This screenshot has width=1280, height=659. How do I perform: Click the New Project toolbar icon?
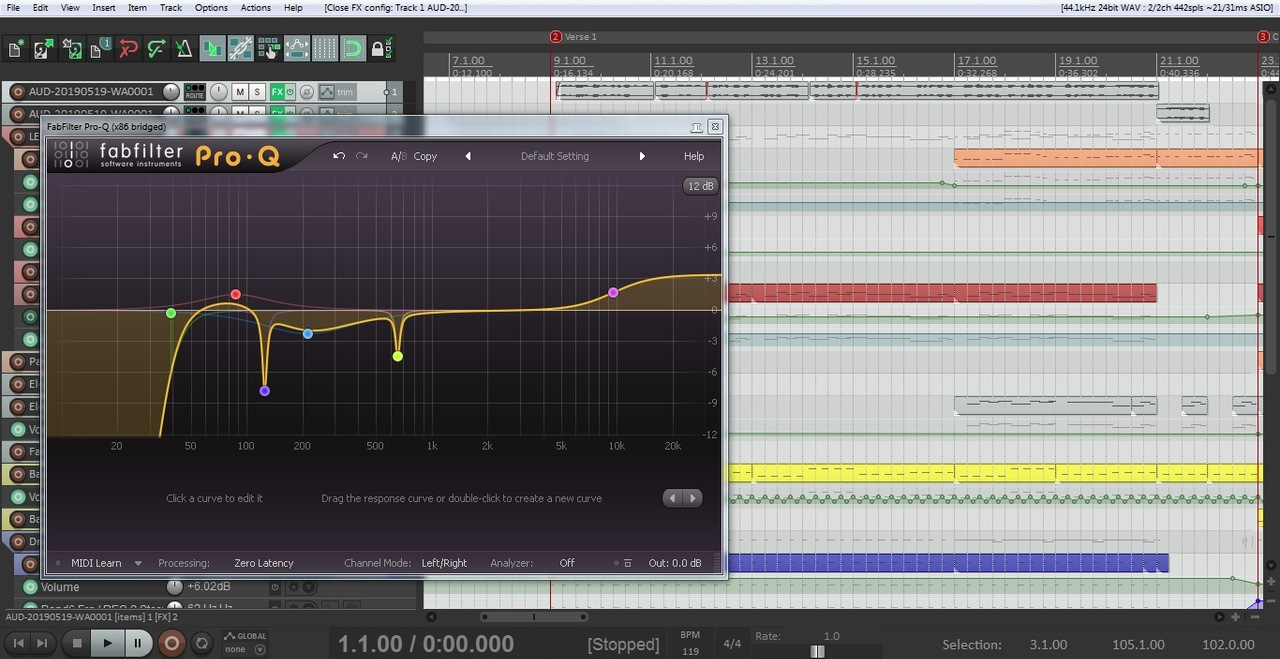tap(16, 48)
